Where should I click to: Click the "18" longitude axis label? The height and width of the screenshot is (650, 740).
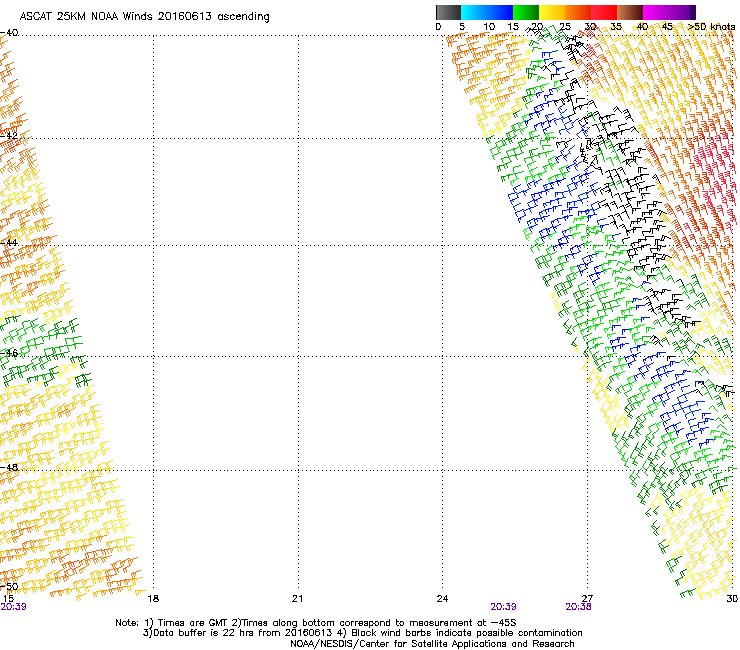click(153, 599)
